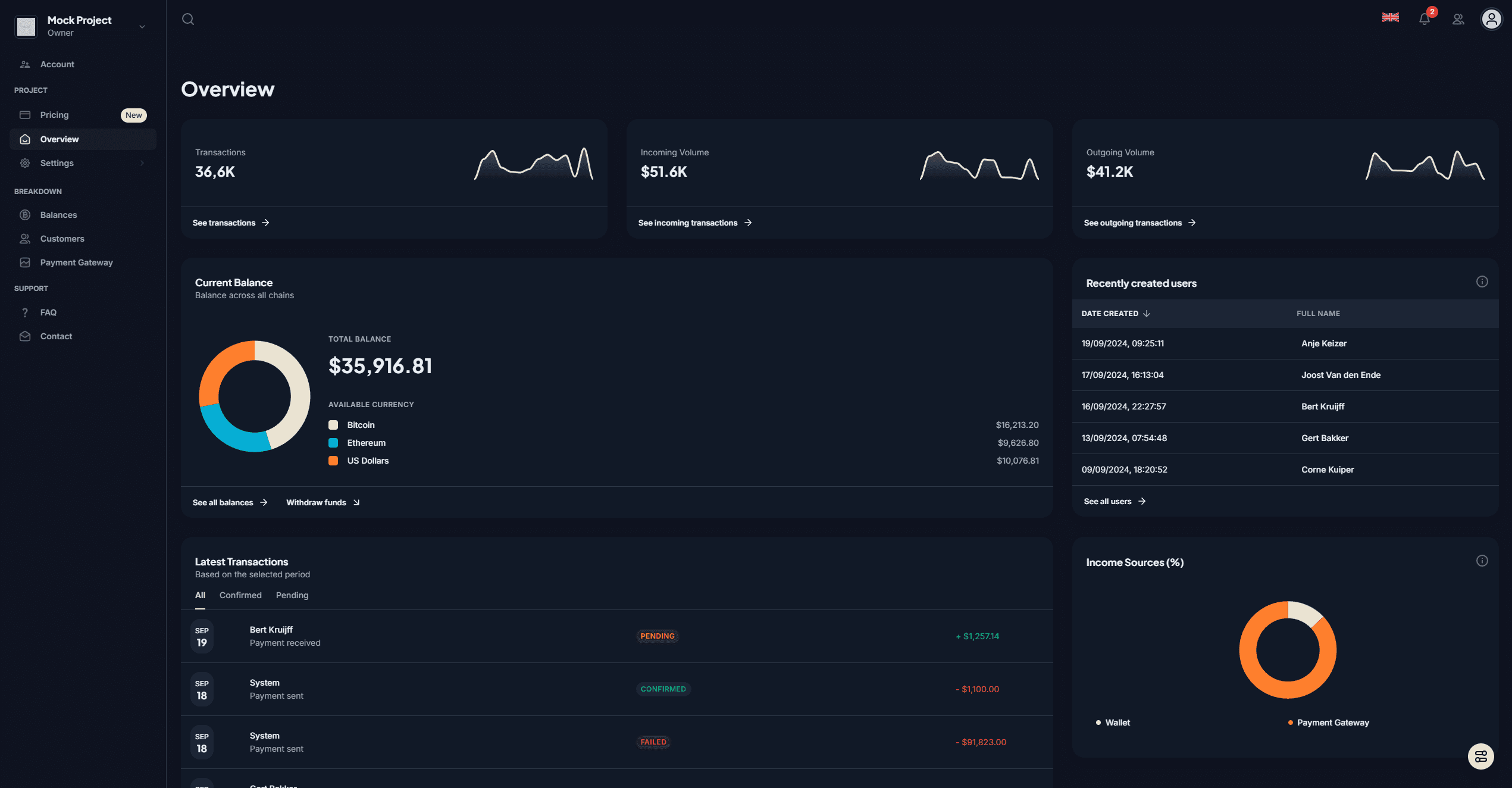
Task: Click the Transactions sparkline chart
Action: click(534, 164)
